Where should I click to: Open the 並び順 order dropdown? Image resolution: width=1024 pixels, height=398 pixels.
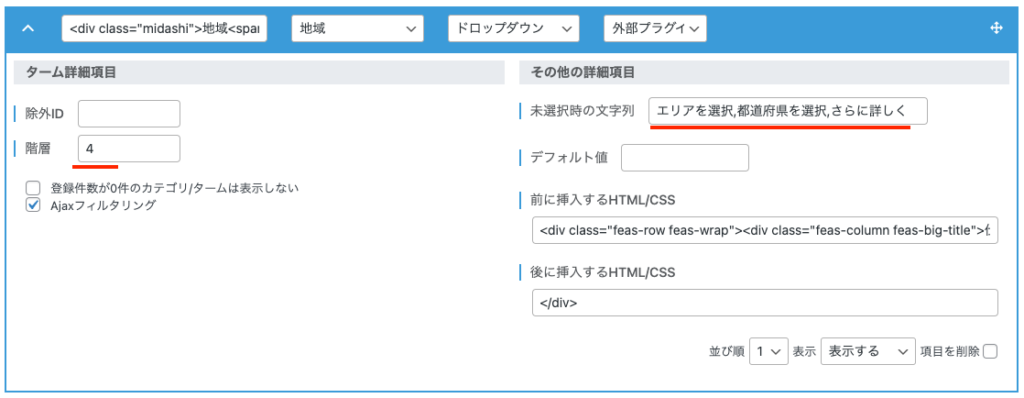point(769,352)
